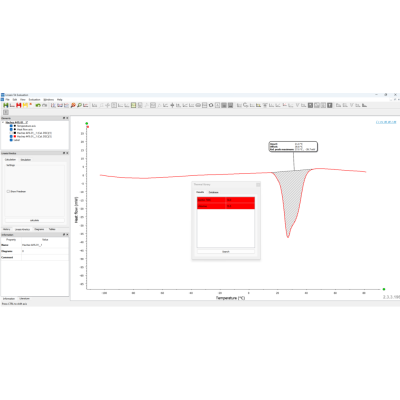The width and height of the screenshot is (400, 400).
Task: Select the first red row in results list
Action: [x=226, y=200]
